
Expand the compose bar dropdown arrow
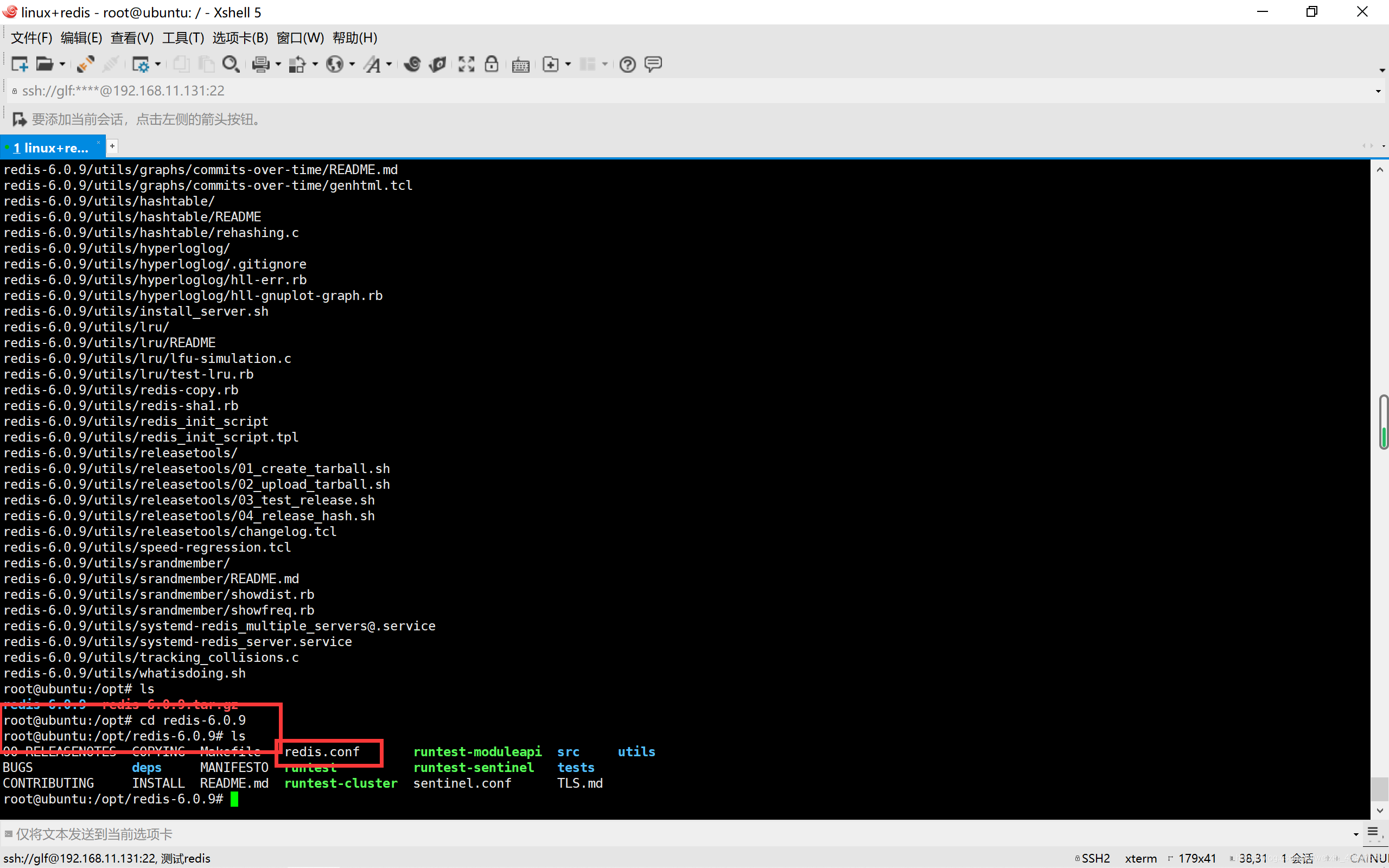point(1356,834)
